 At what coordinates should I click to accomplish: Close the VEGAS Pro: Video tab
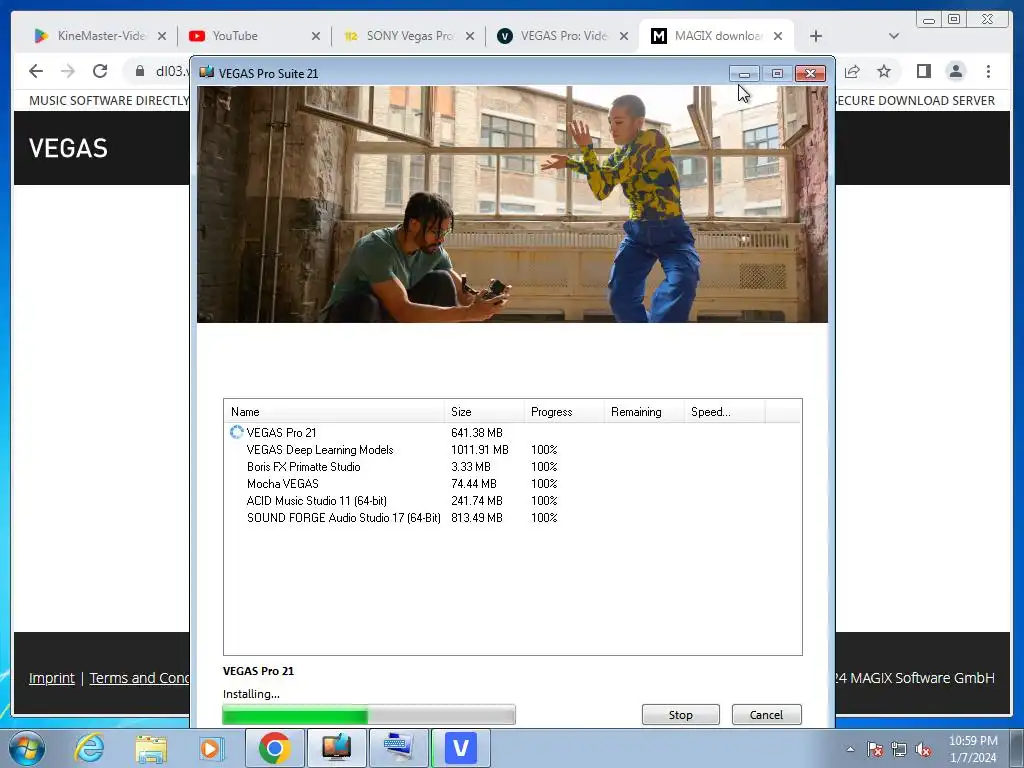(x=624, y=36)
